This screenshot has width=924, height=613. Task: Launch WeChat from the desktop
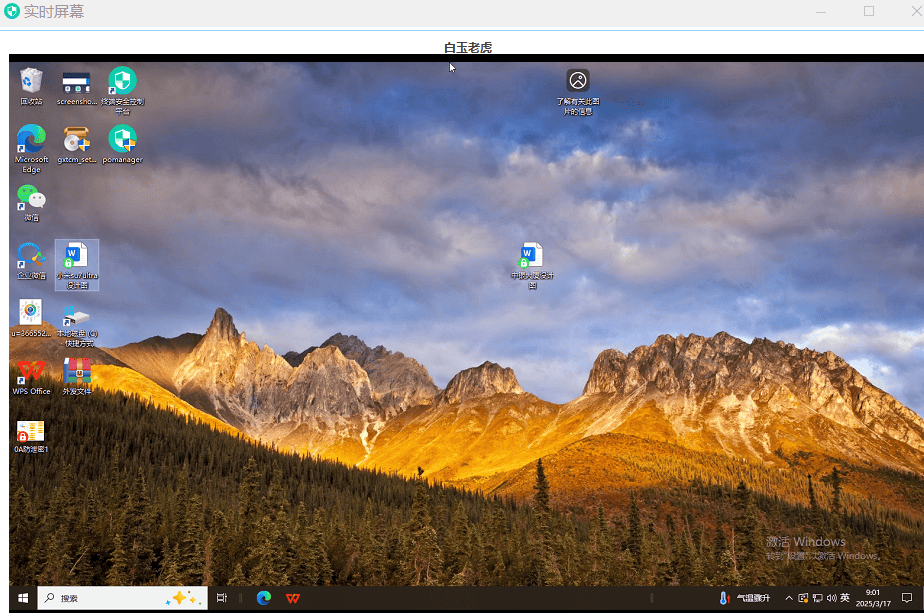click(x=31, y=198)
